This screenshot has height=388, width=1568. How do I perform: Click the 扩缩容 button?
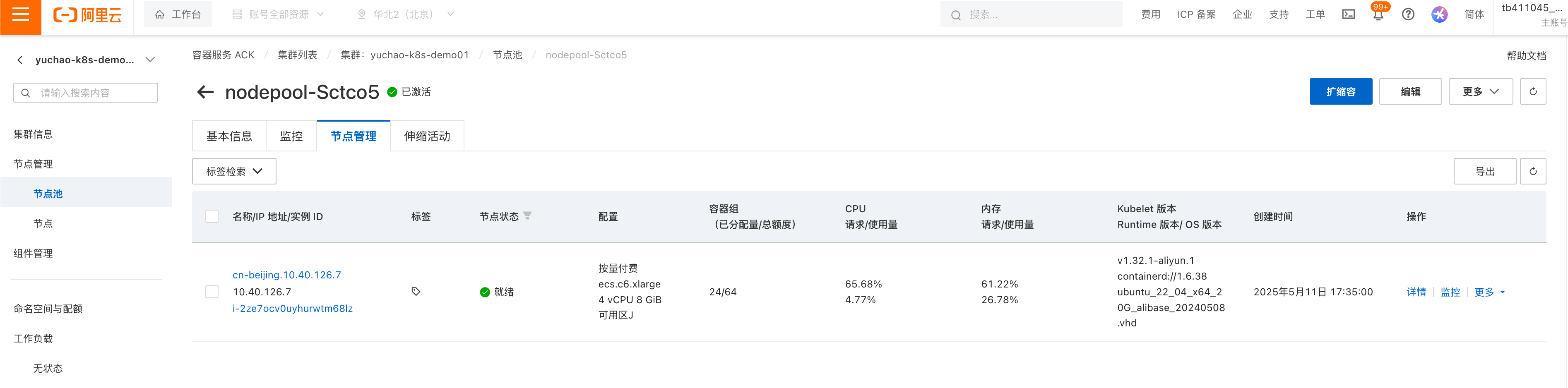1340,92
